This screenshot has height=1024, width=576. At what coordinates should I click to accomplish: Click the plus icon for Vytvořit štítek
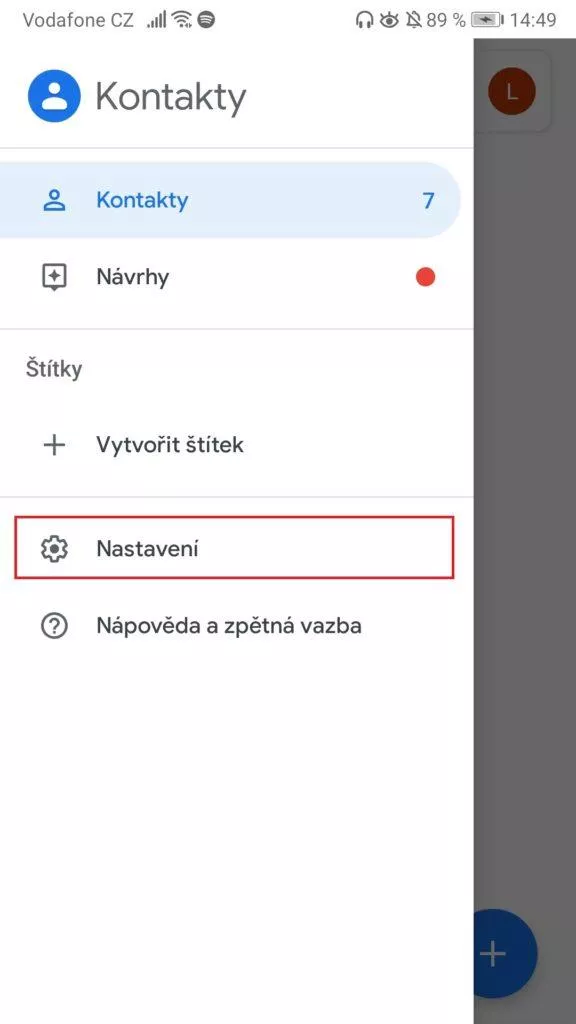pyautogui.click(x=54, y=445)
